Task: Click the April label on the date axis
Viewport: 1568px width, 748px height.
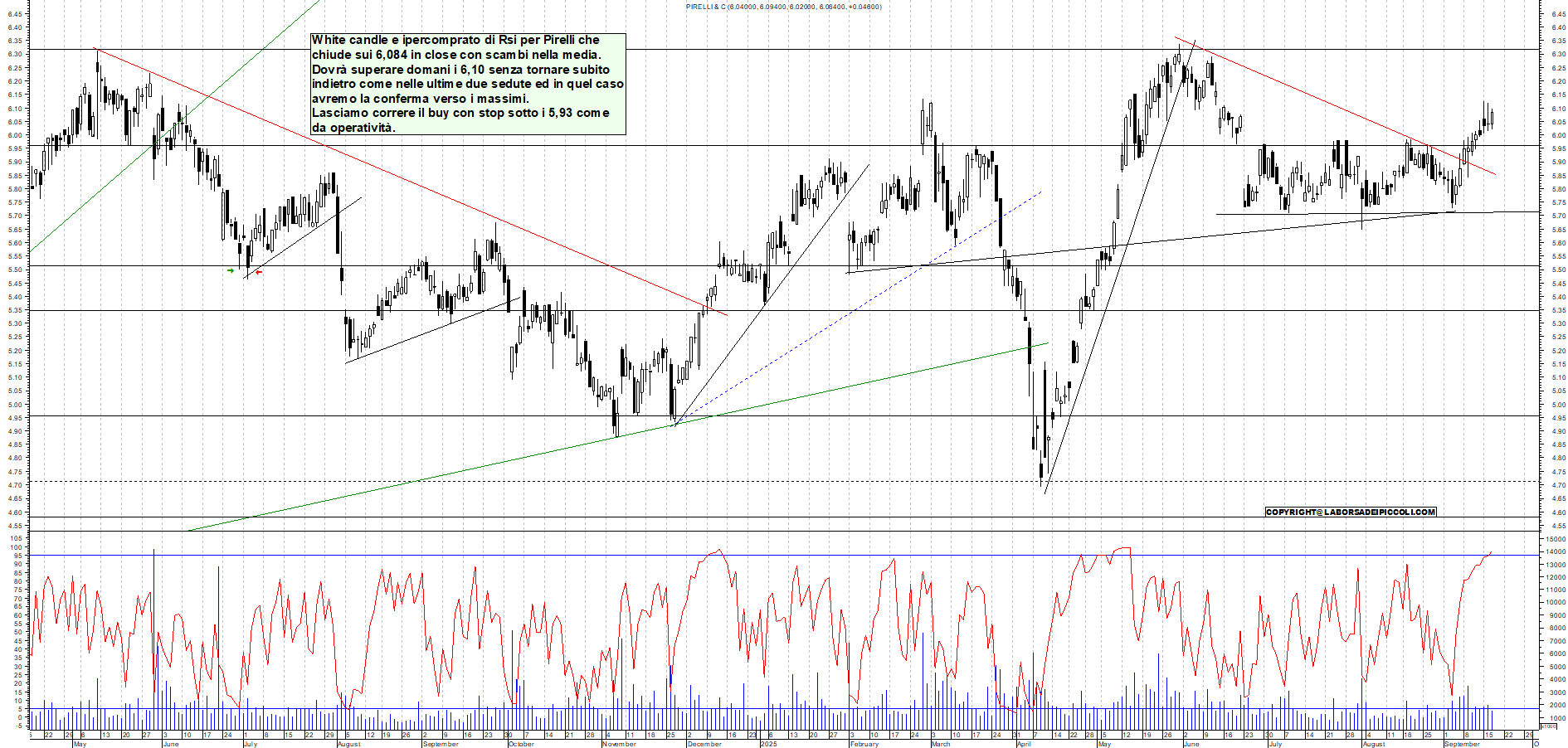Action: coord(1024,744)
